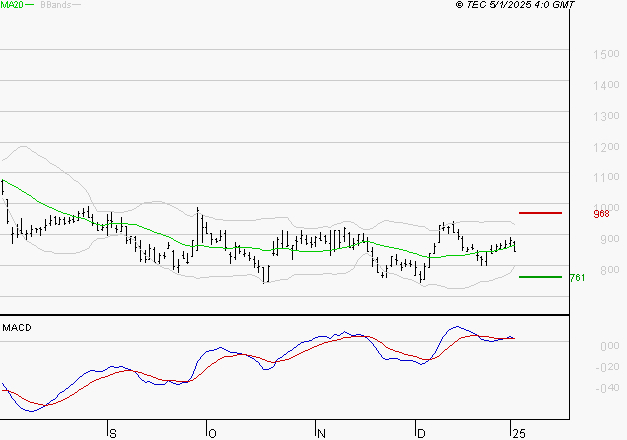Click the 1300 price axis label
This screenshot has height=440, width=627.
coord(606,116)
